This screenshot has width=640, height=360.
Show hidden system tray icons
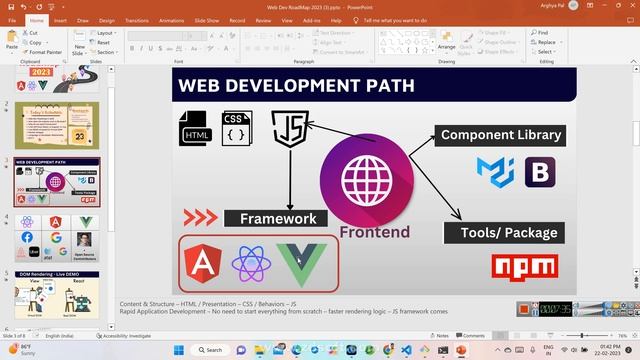[497, 350]
